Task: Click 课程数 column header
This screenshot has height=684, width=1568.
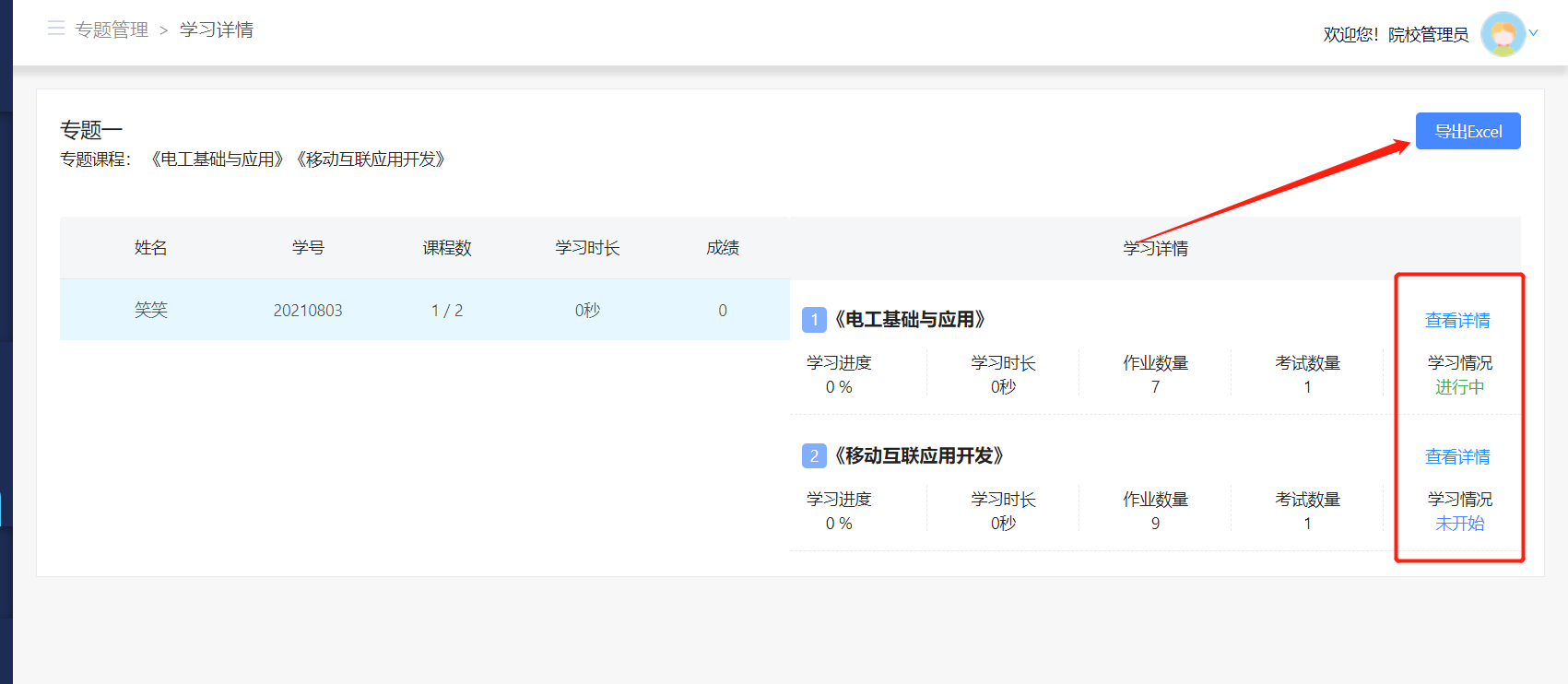Action: (x=447, y=248)
